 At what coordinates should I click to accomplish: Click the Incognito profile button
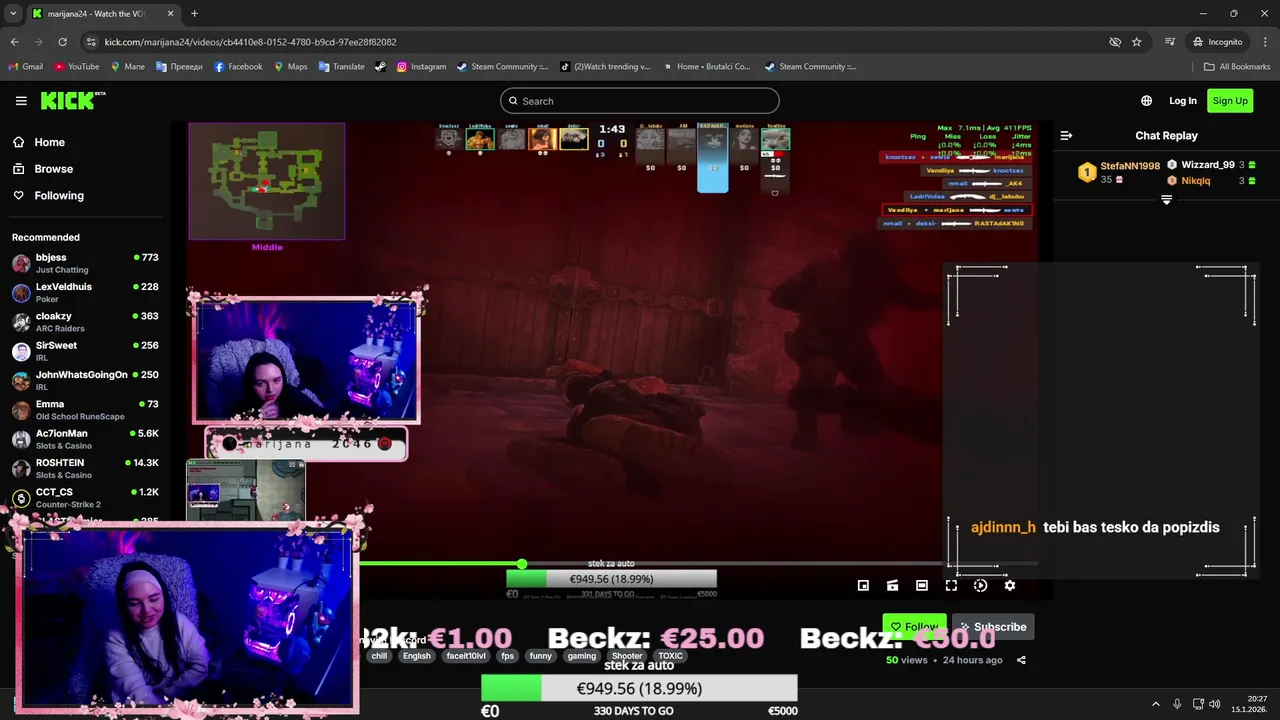(1218, 42)
